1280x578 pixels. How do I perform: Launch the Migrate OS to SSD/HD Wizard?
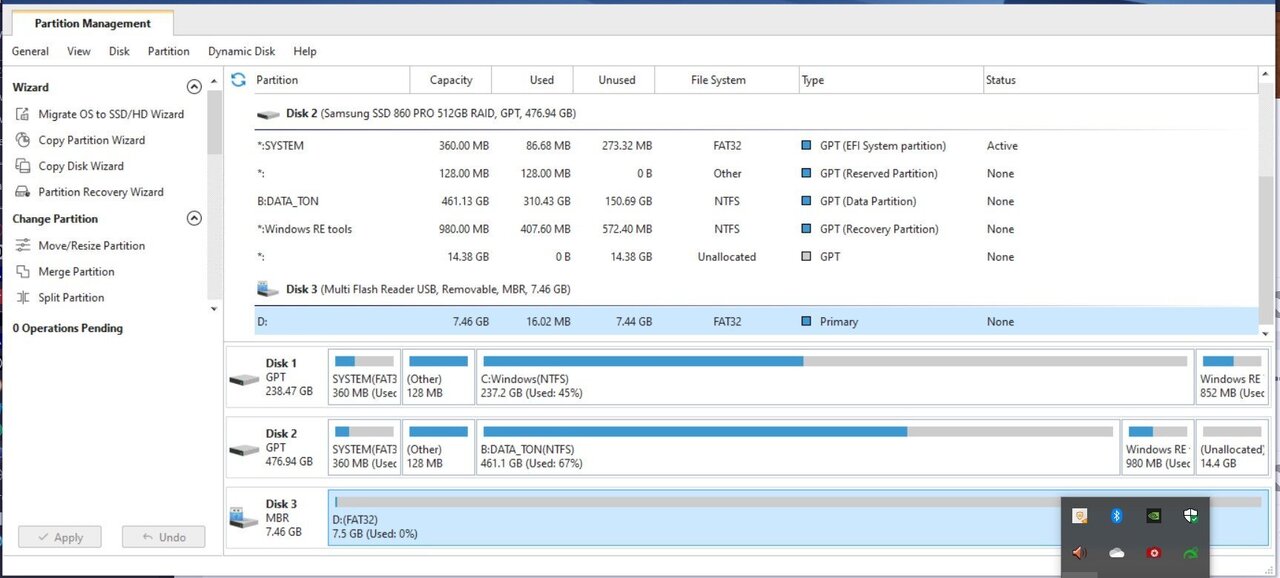110,114
